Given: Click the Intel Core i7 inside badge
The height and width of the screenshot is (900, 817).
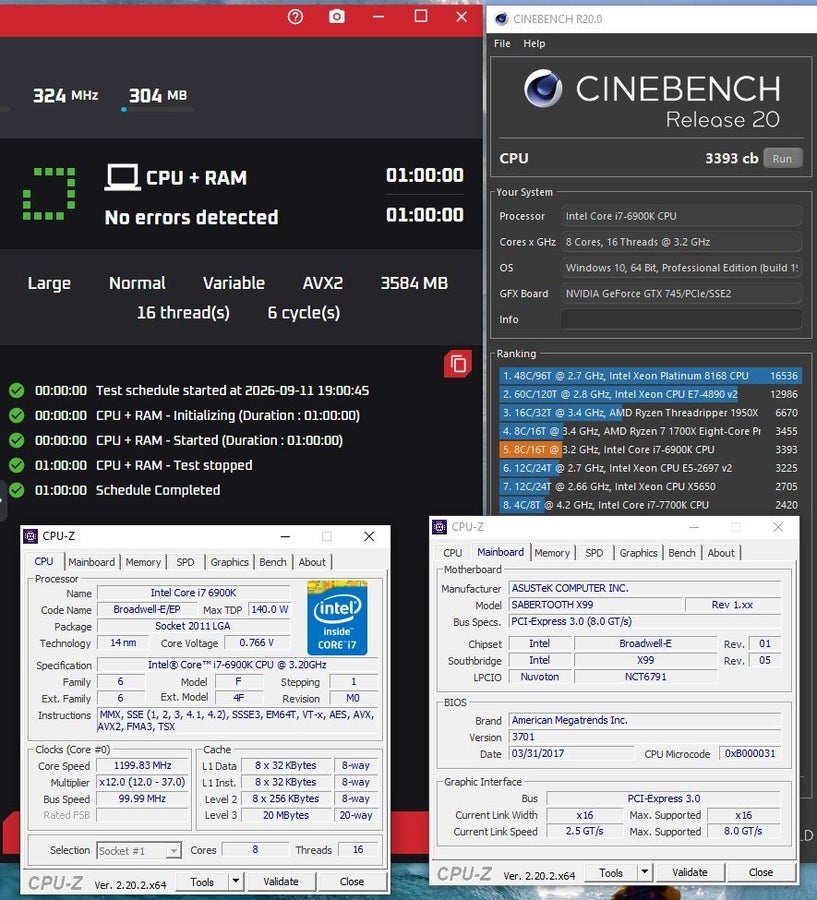Looking at the screenshot, I should click(x=337, y=618).
